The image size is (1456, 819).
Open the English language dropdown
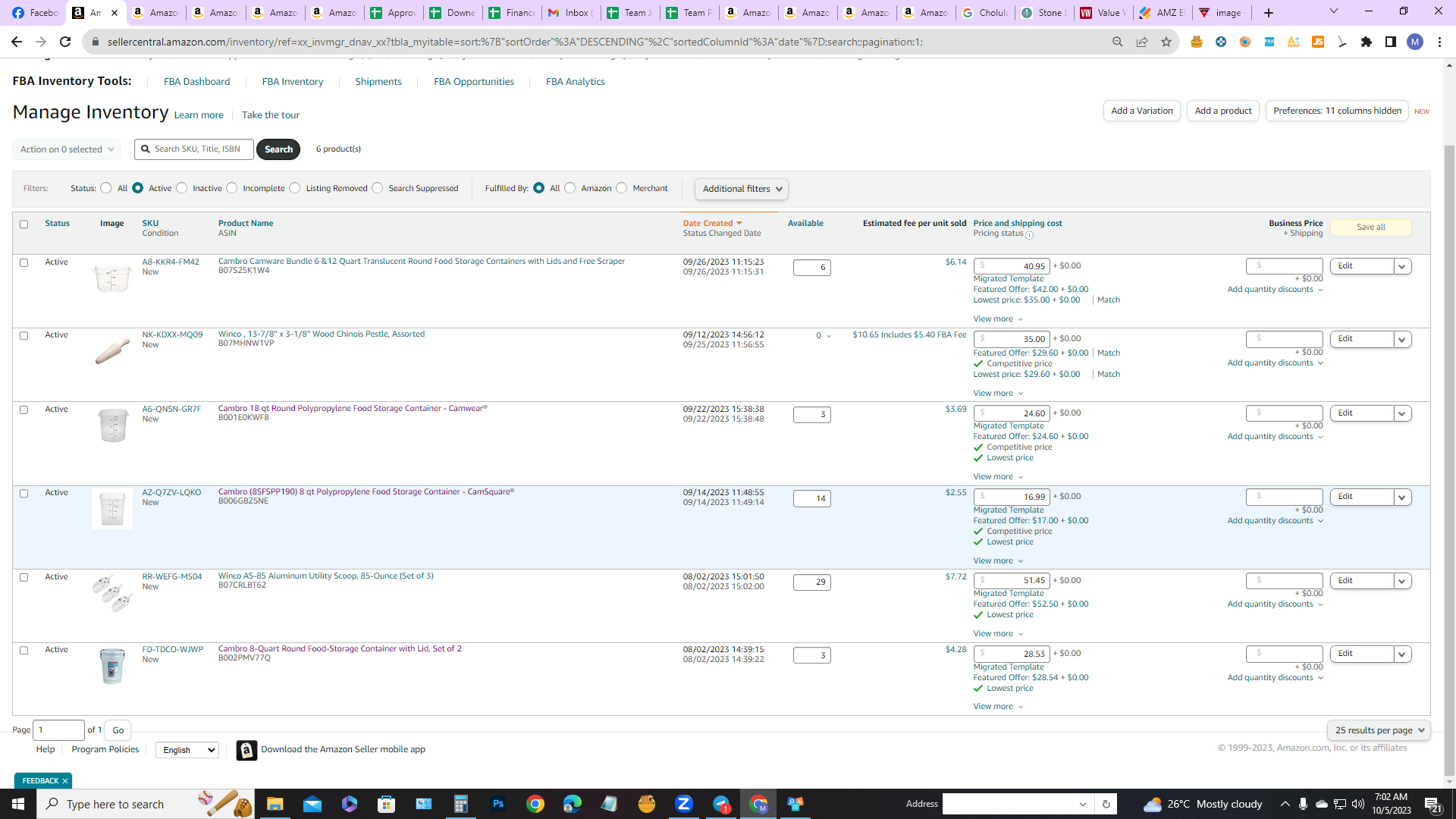[x=187, y=750]
